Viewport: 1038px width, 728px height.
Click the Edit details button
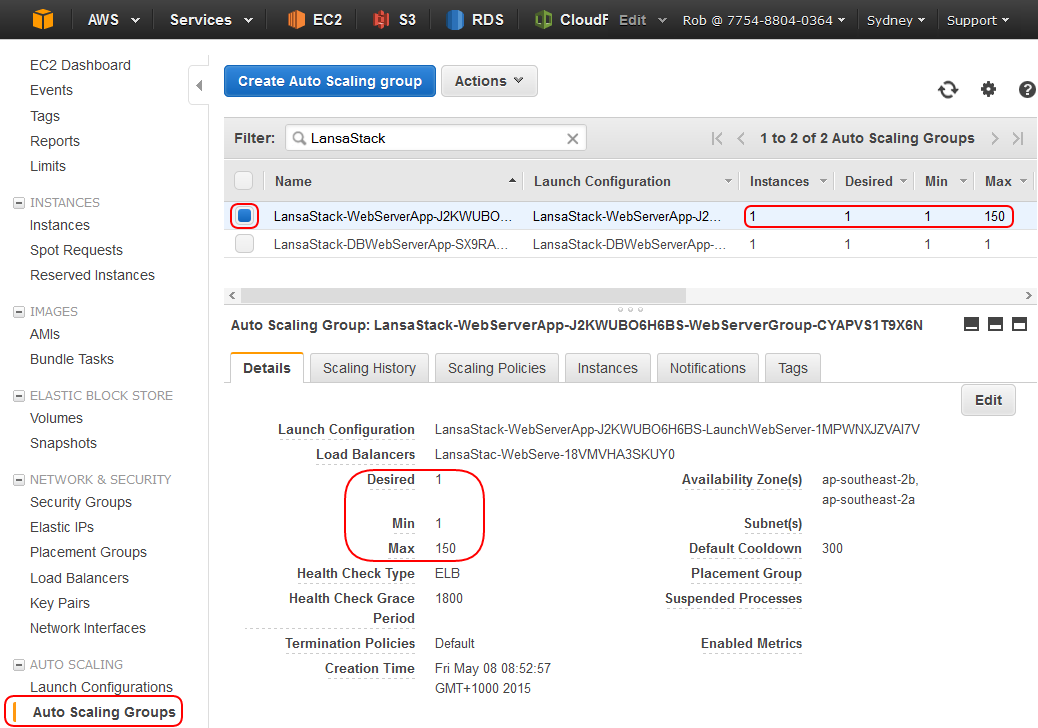pyautogui.click(x=988, y=400)
